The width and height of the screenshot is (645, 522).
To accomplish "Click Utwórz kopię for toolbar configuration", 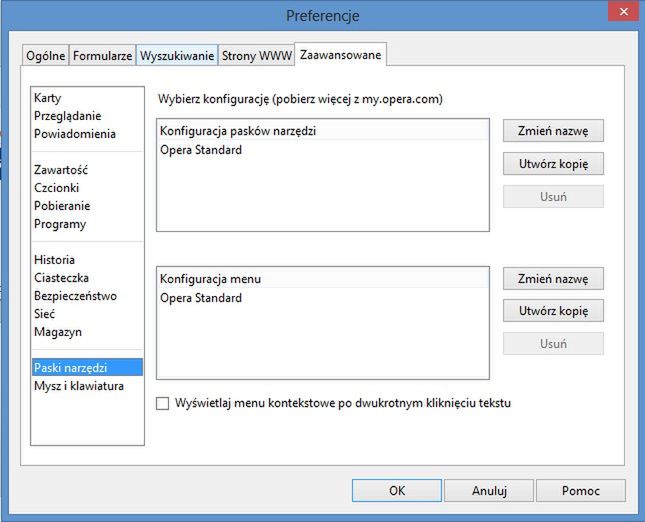I will pyautogui.click(x=553, y=164).
